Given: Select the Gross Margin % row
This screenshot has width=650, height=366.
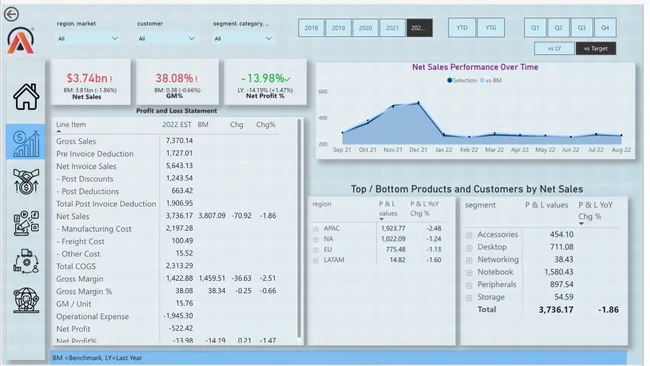Looking at the screenshot, I should tap(166, 291).
